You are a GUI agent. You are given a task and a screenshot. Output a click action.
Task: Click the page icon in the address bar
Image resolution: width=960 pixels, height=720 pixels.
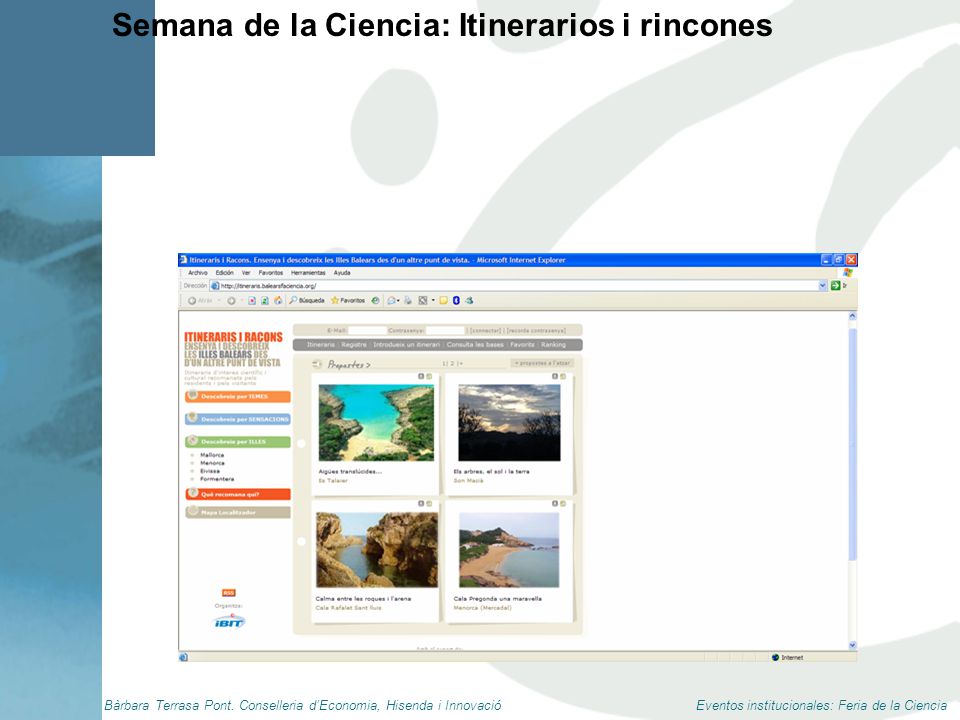[215, 286]
